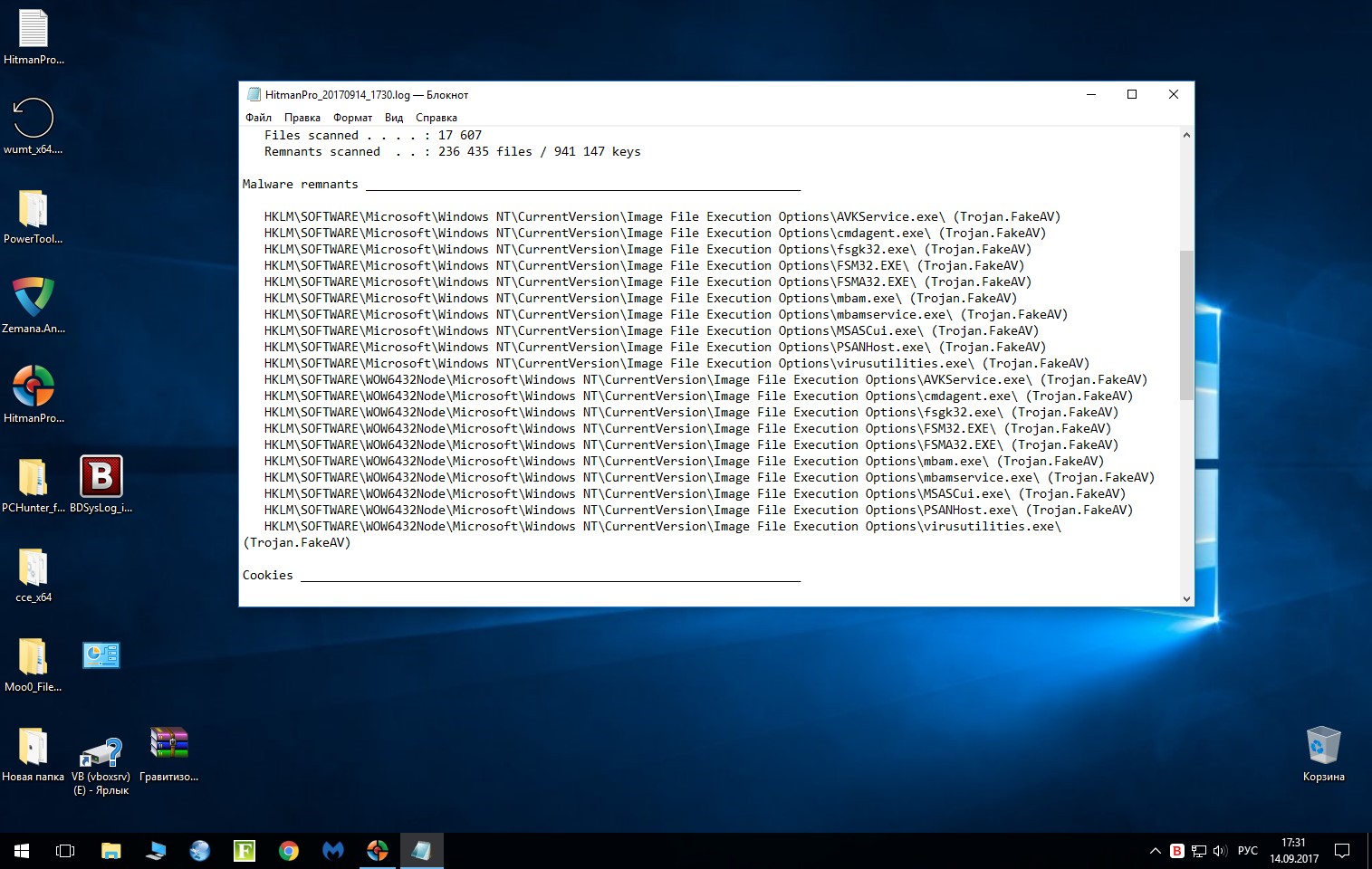
Task: Open the Action Center notifications icon
Action: [1342, 851]
